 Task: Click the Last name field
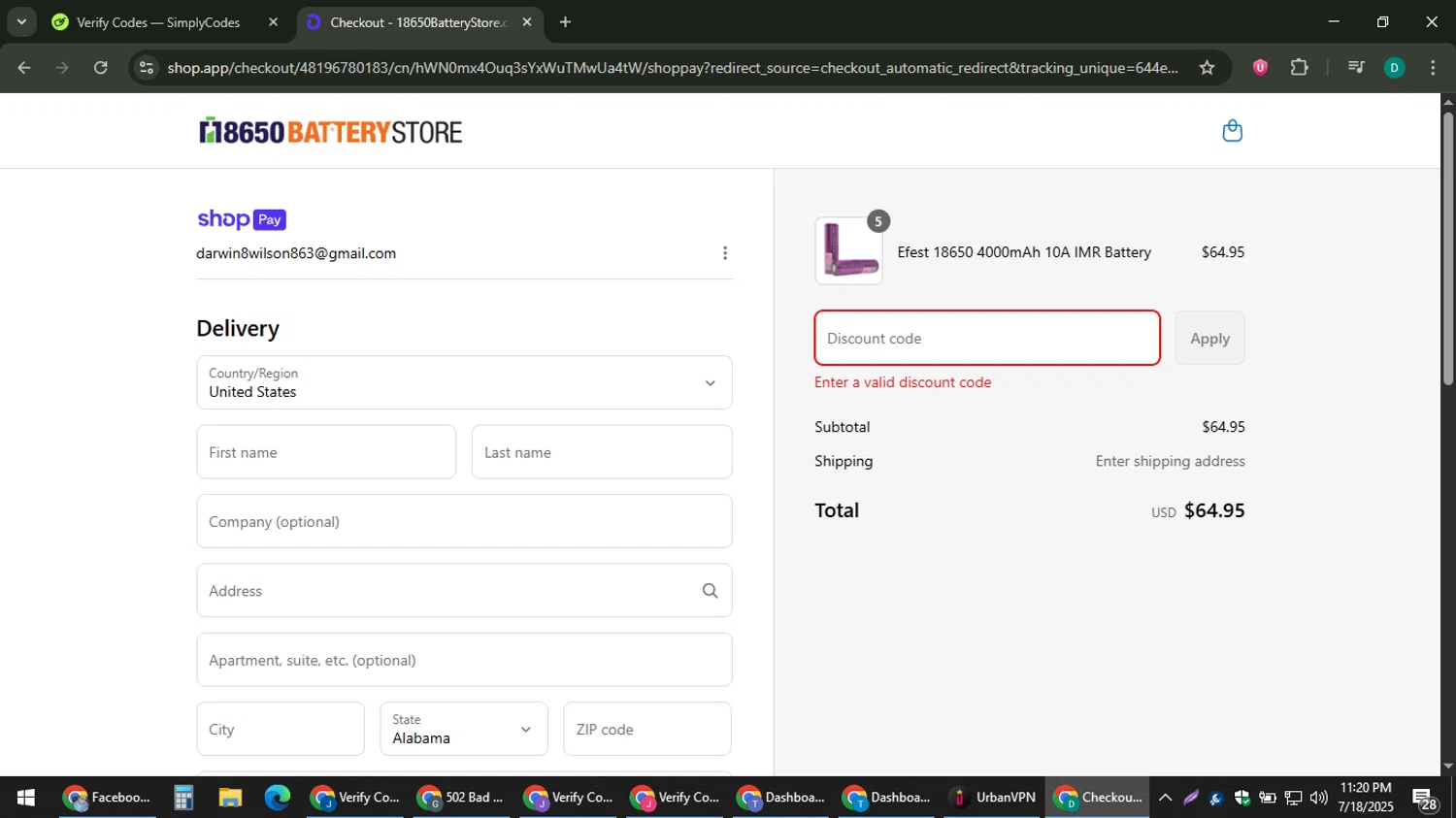(x=602, y=452)
